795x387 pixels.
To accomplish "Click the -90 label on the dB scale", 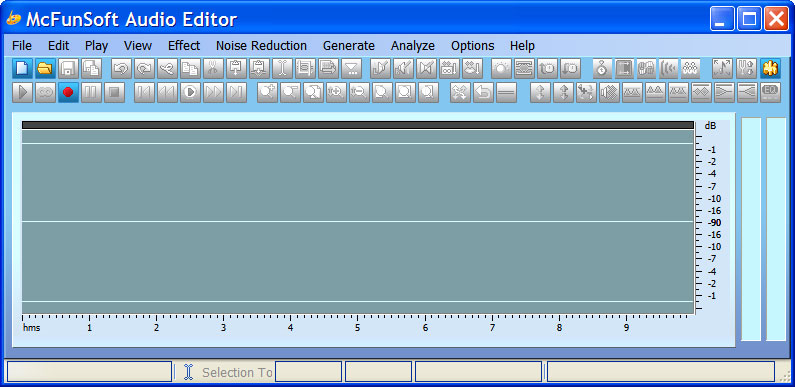I will coord(714,223).
